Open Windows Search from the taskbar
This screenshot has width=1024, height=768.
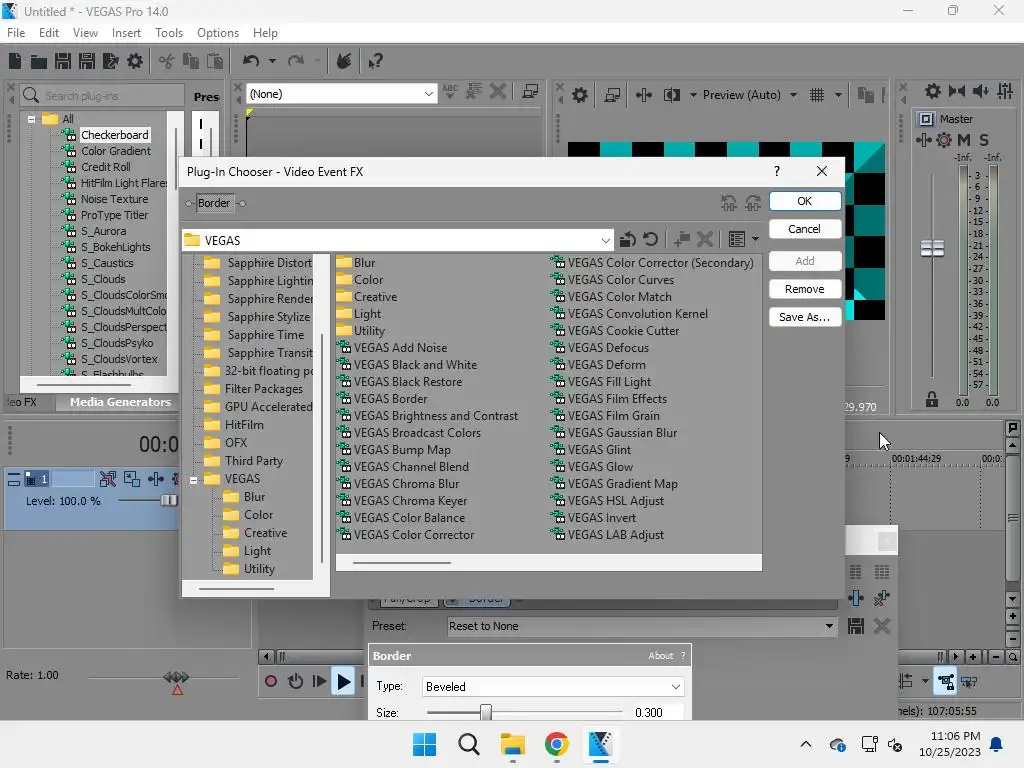(469, 744)
